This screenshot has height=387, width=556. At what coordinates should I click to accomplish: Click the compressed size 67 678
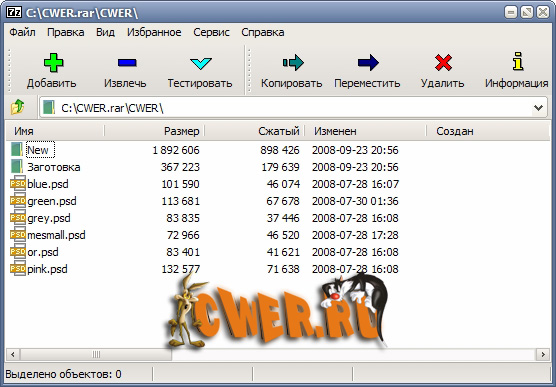click(283, 201)
